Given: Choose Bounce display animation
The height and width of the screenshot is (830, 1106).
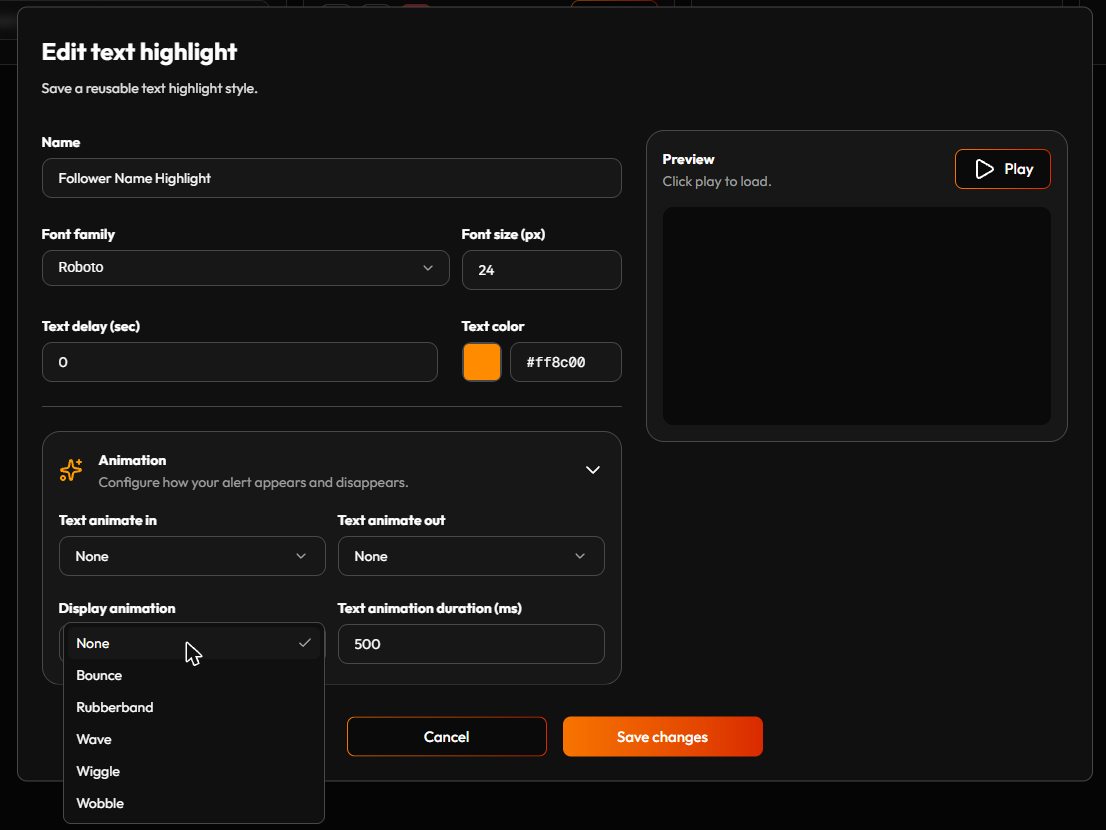Looking at the screenshot, I should (194, 676).
